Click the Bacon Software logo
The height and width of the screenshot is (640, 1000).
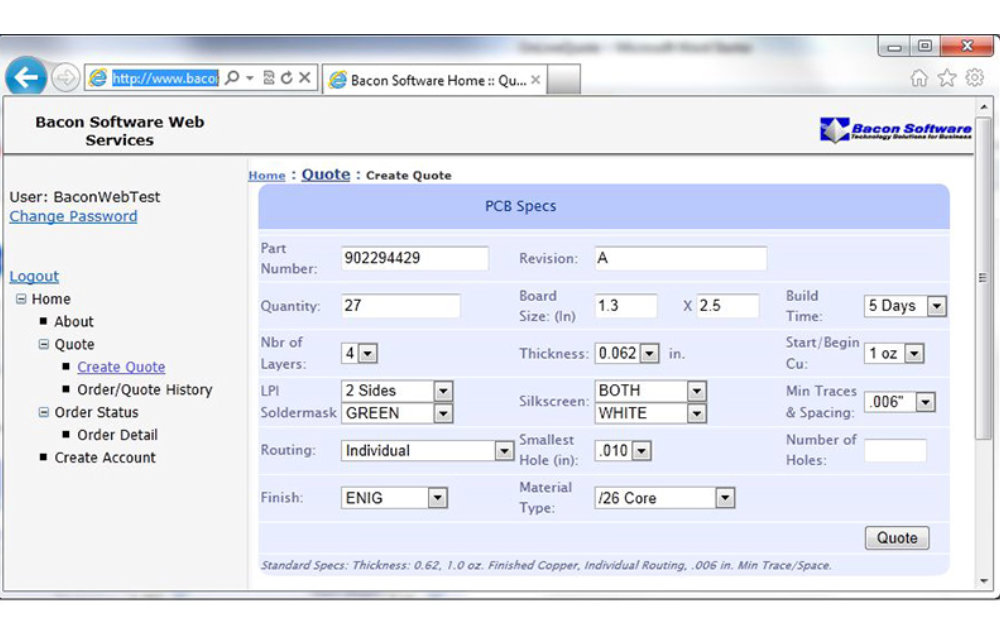(x=895, y=129)
